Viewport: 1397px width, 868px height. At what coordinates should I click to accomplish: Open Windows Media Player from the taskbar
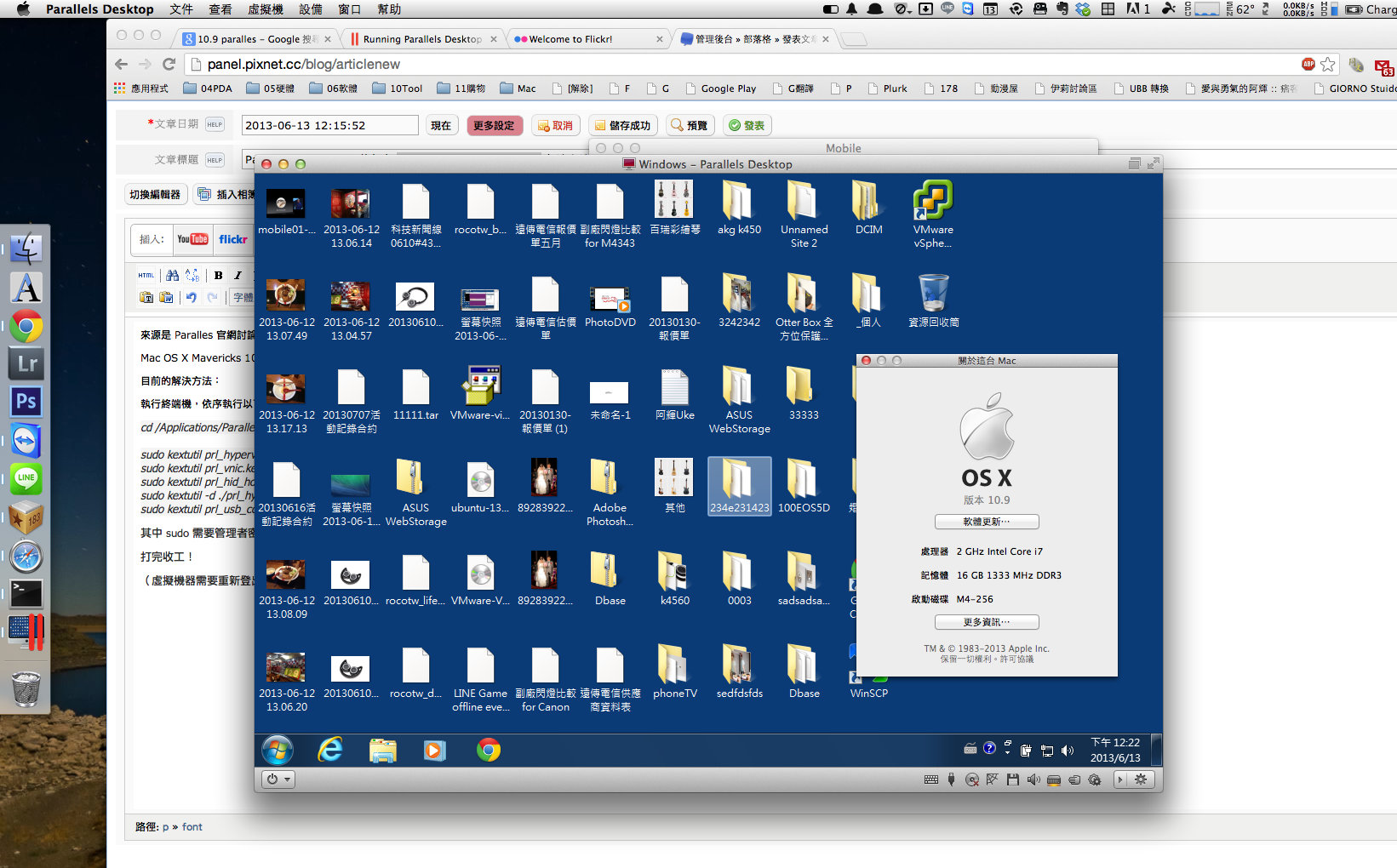[435, 750]
